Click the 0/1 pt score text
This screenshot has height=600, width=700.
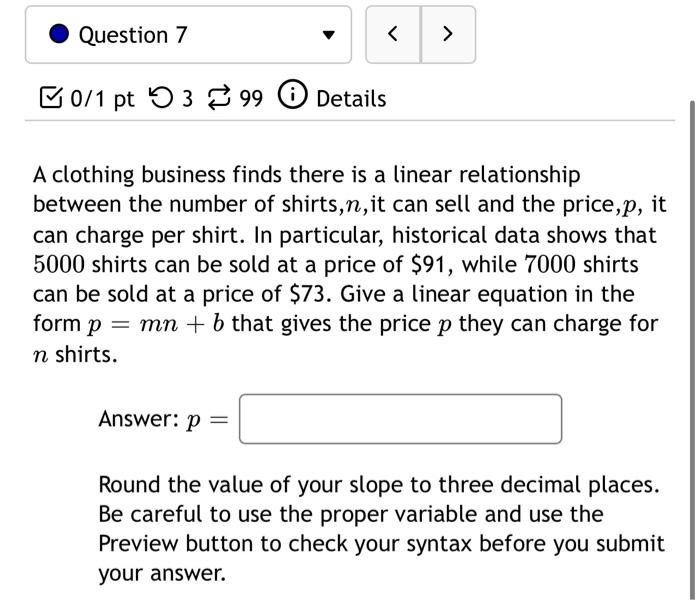click(x=102, y=98)
